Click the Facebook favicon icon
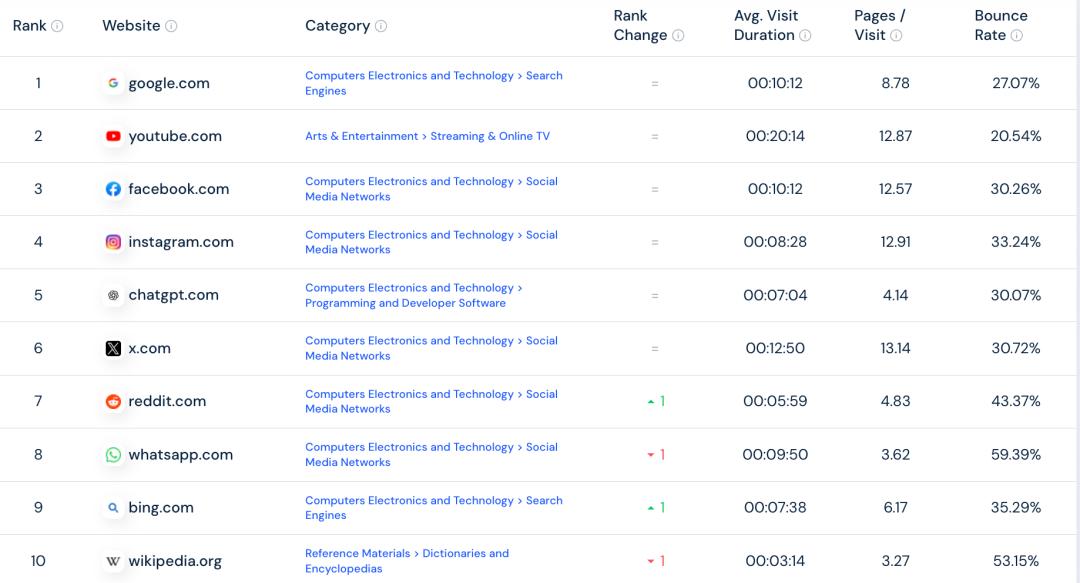 coord(114,189)
